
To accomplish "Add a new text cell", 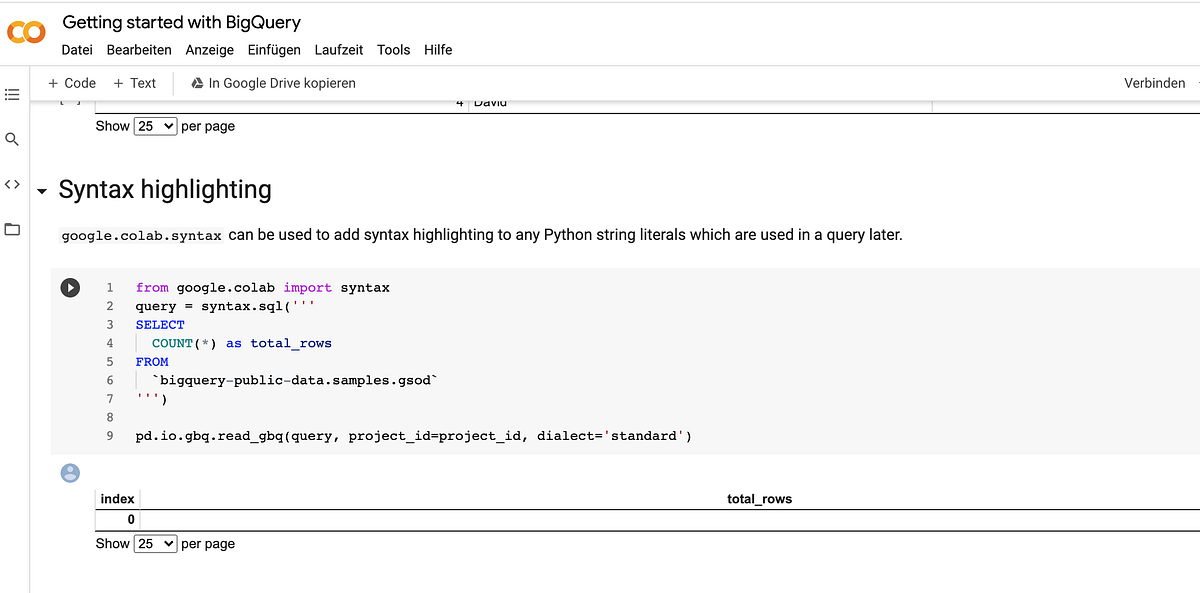I will (134, 83).
